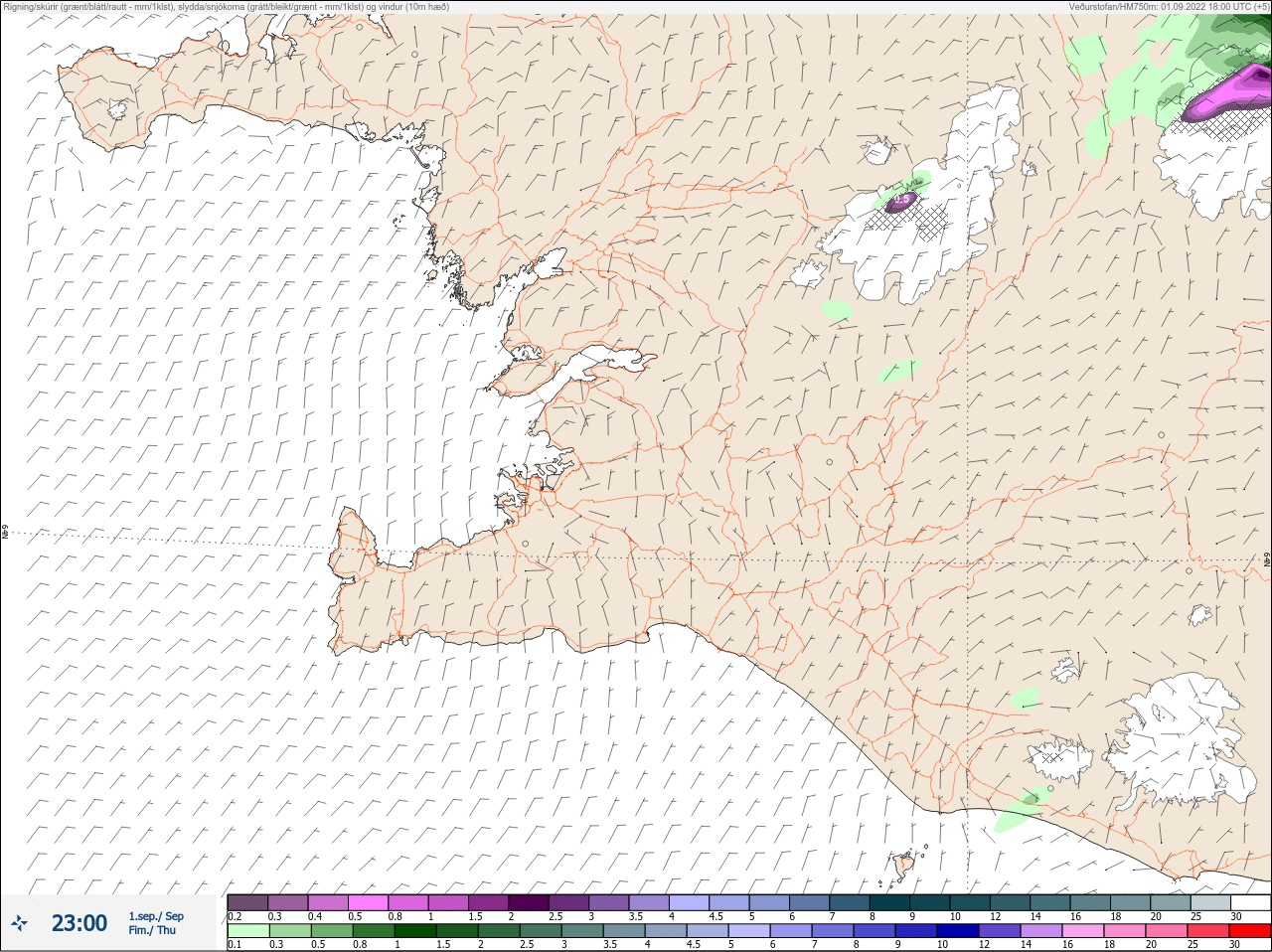Select the upper legend pink swatch at 0.5
This screenshot has height=952, width=1272.
pos(368,902)
